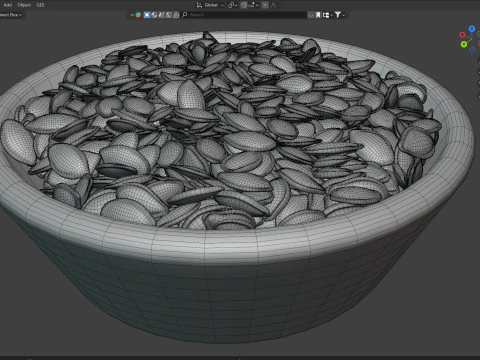Click the red X axis on gizmo
The image size is (480, 360).
click(462, 35)
